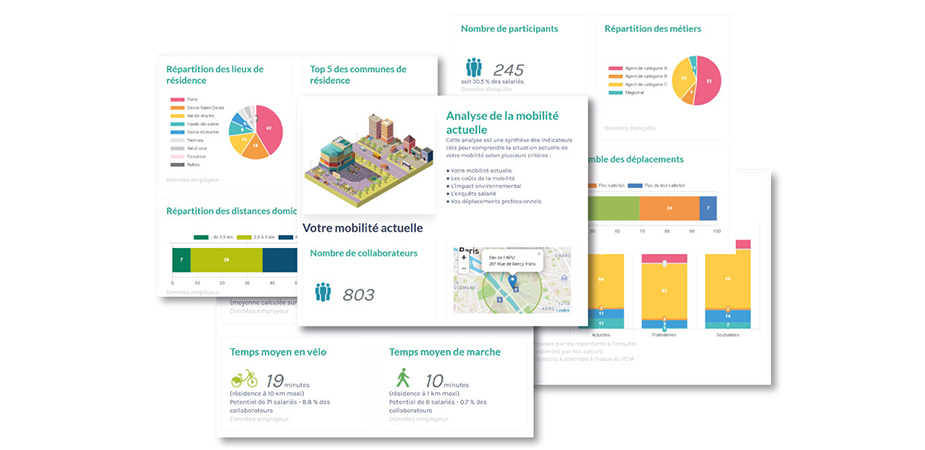Click the map zoom out minus button
Viewport: 925px width, 450px height.
pyautogui.click(x=463, y=269)
